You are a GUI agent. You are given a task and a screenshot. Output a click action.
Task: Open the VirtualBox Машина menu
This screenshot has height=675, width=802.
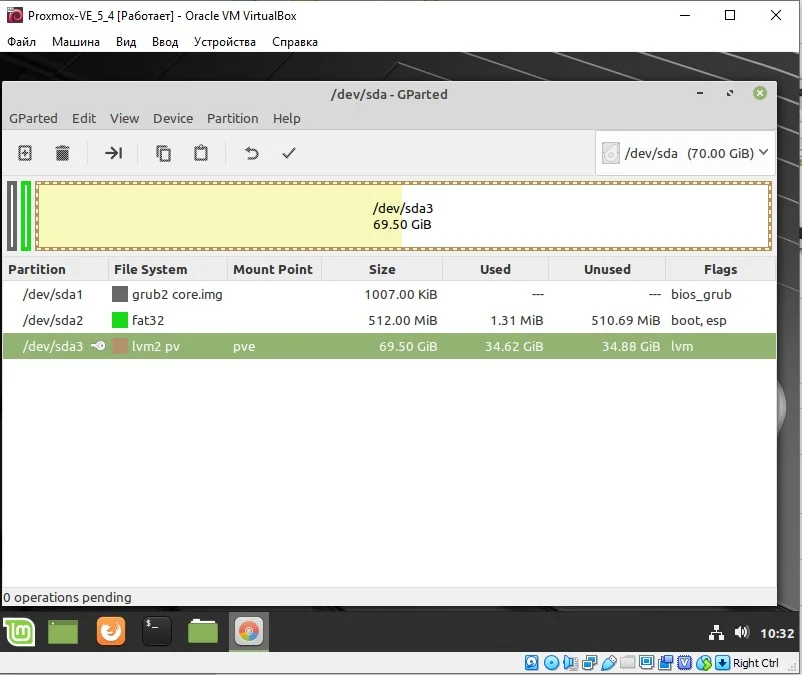76,42
